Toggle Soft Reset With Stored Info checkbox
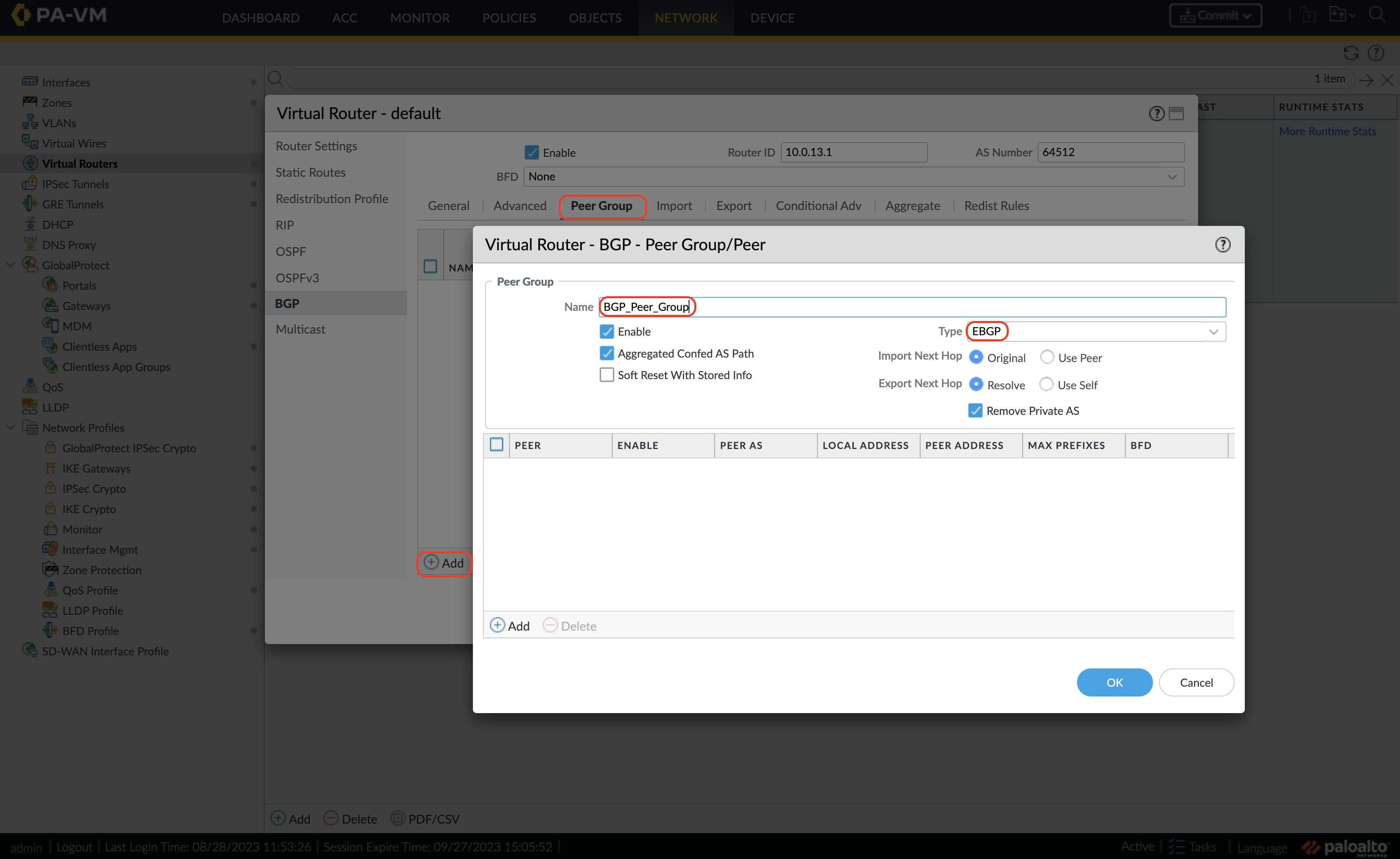The height and width of the screenshot is (859, 1400). point(607,375)
